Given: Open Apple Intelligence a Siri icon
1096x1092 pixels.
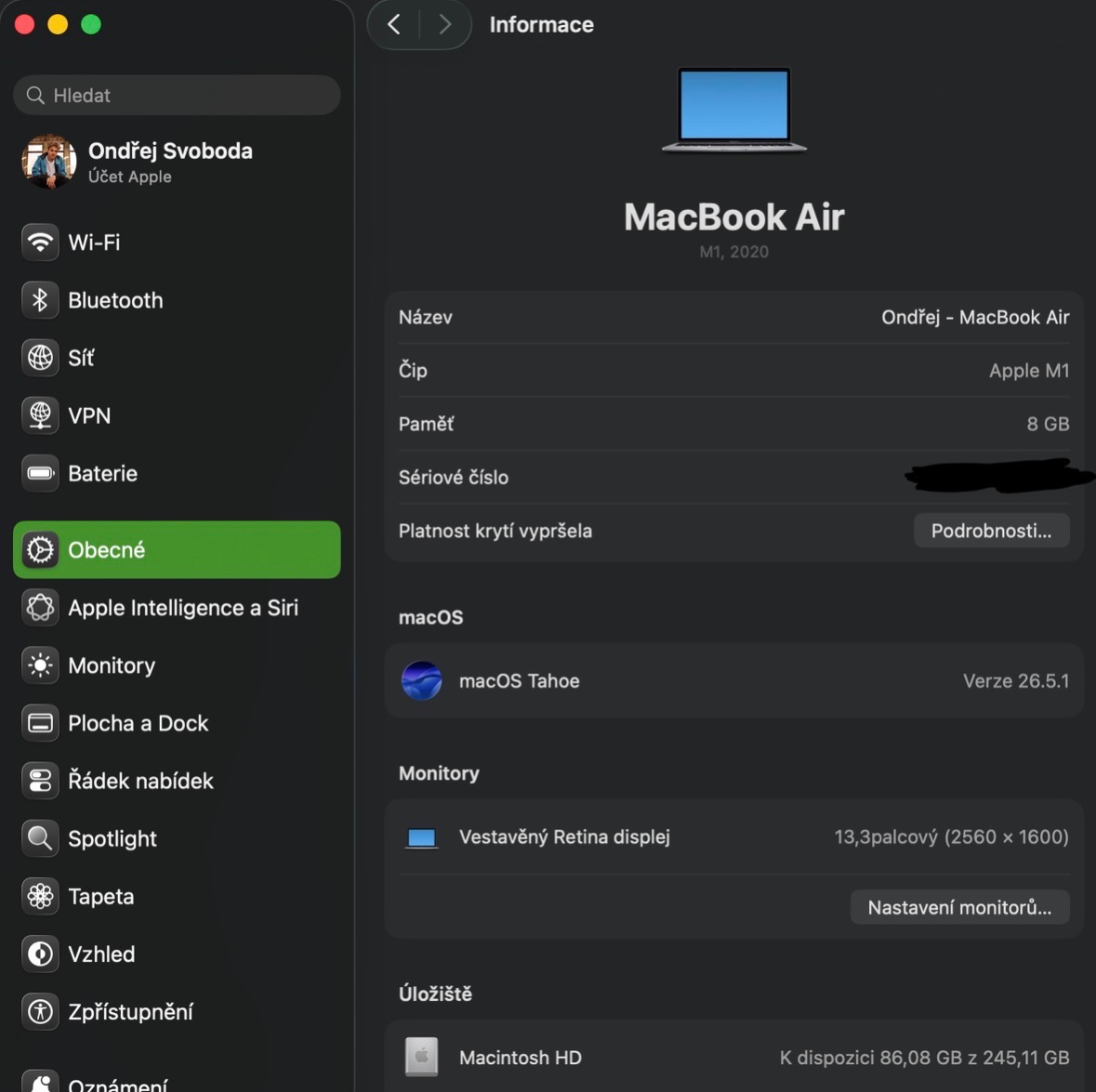Looking at the screenshot, I should coord(40,608).
